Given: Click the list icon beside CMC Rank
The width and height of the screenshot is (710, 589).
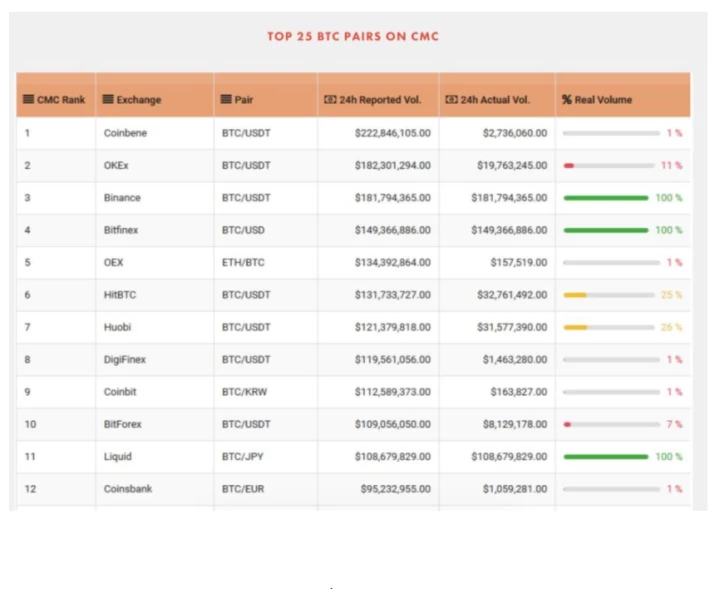Looking at the screenshot, I should click(x=29, y=99).
